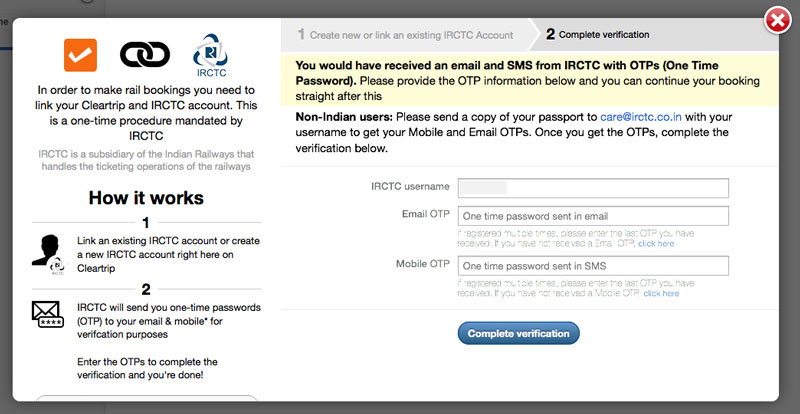Click the black chain link icon

click(x=145, y=55)
